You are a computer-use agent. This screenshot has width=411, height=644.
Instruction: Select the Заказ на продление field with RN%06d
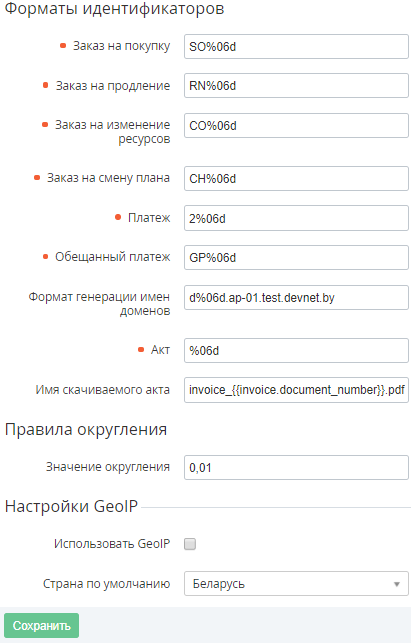pos(296,85)
